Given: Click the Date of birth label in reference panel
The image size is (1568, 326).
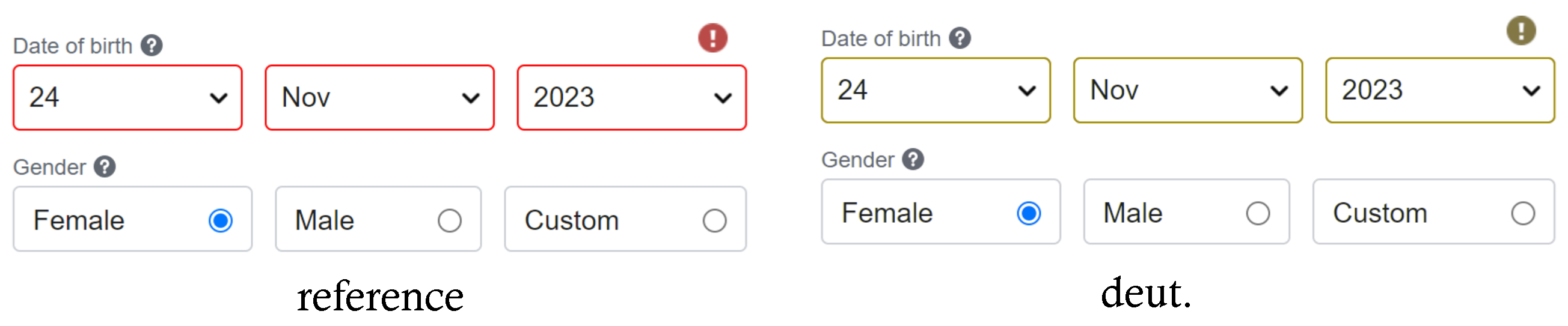Looking at the screenshot, I should [x=72, y=46].
